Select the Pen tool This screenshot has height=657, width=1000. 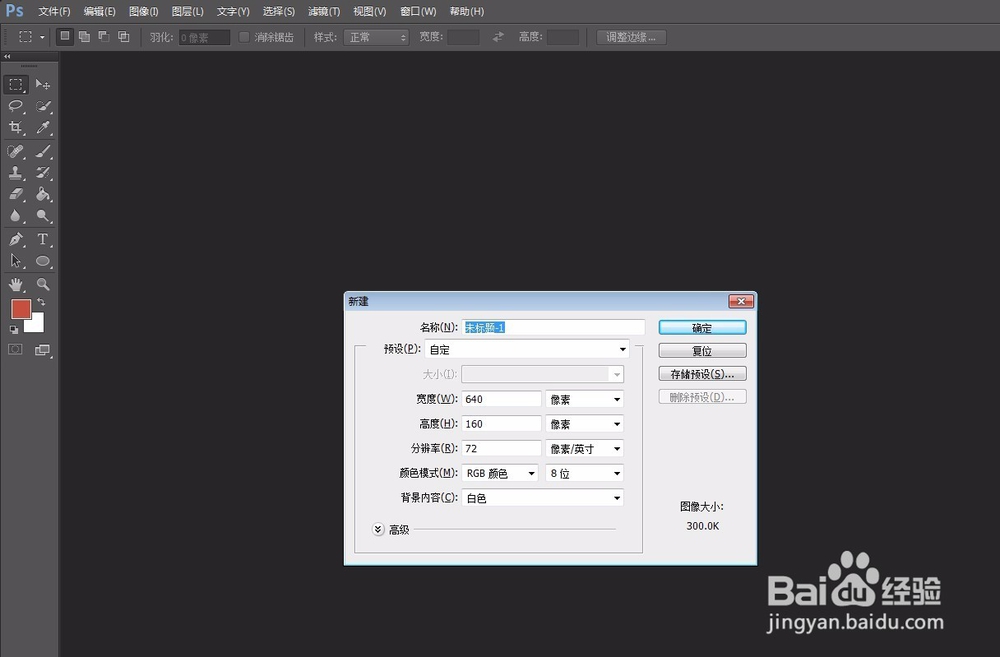coord(15,241)
